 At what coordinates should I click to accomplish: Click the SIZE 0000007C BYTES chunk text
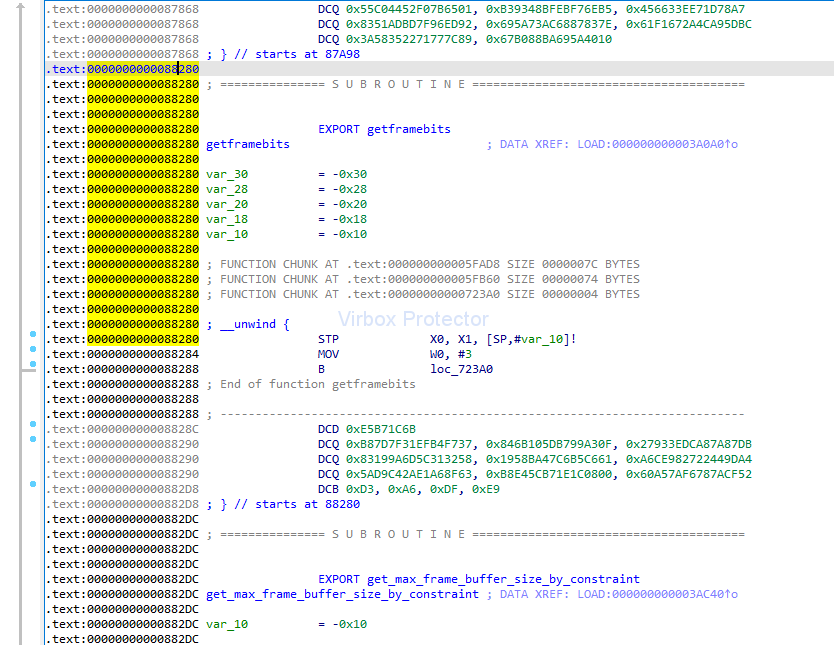point(573,264)
